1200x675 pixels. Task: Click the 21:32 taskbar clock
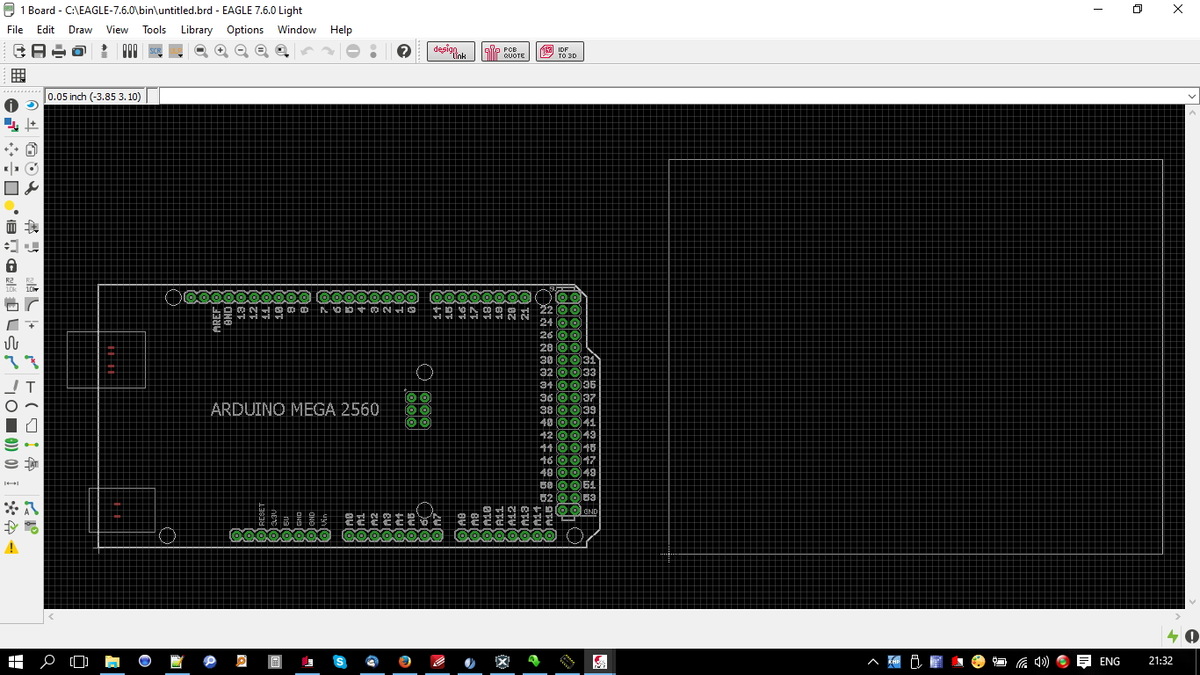1161,661
